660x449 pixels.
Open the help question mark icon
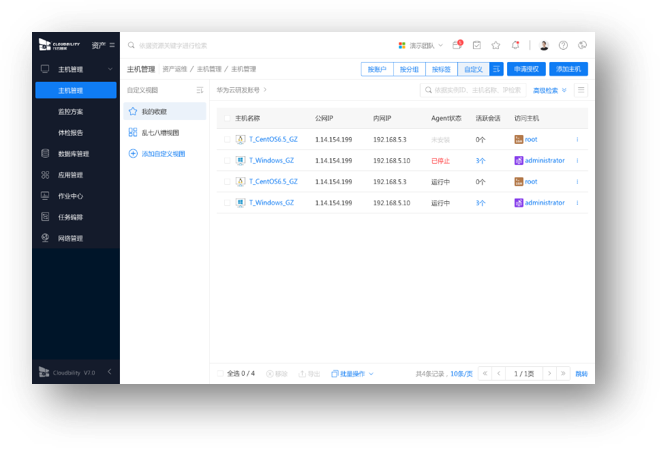563,45
